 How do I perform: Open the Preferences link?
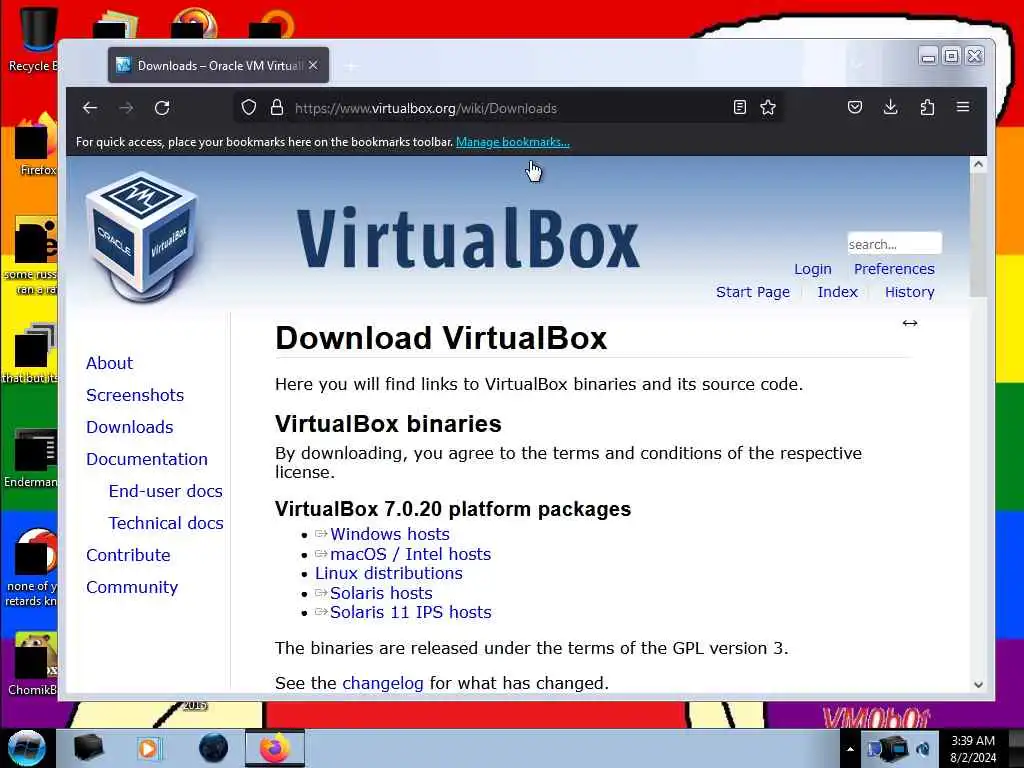pyautogui.click(x=894, y=269)
